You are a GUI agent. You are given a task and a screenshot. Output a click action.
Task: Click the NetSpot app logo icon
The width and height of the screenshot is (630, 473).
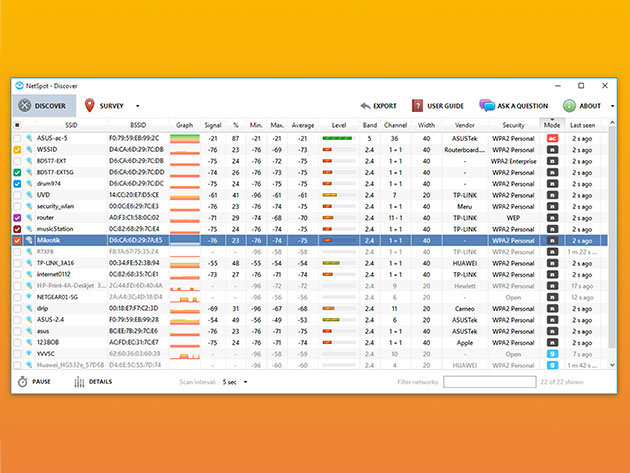click(19, 86)
